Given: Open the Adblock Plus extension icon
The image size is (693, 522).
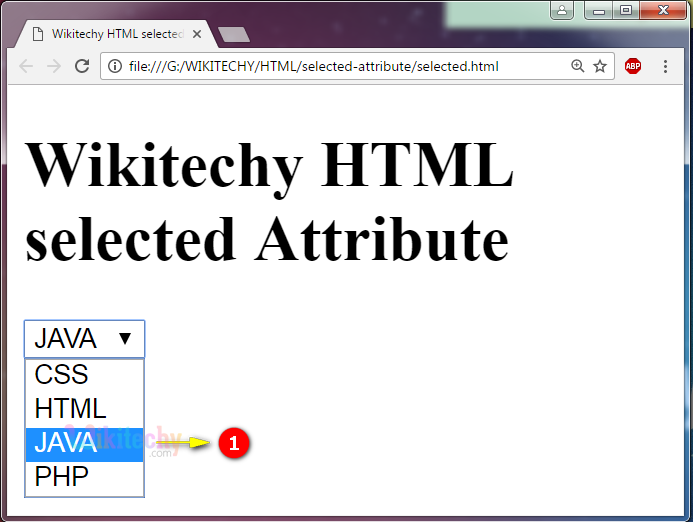Looking at the screenshot, I should (x=633, y=67).
